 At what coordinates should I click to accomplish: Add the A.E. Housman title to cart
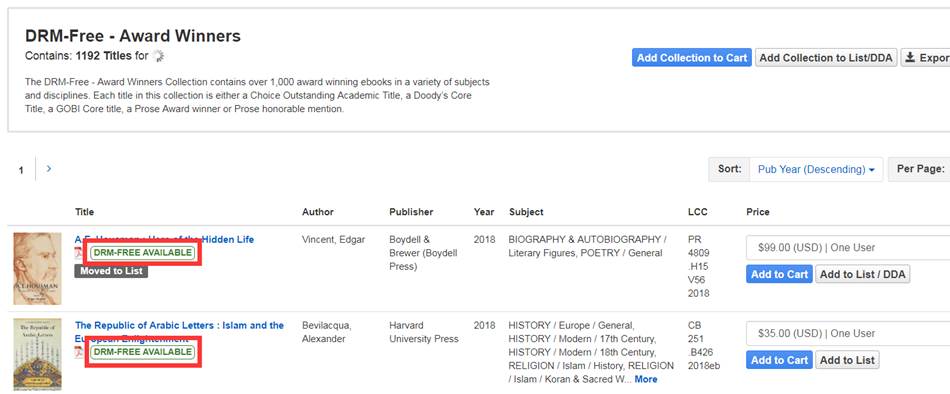click(x=779, y=274)
